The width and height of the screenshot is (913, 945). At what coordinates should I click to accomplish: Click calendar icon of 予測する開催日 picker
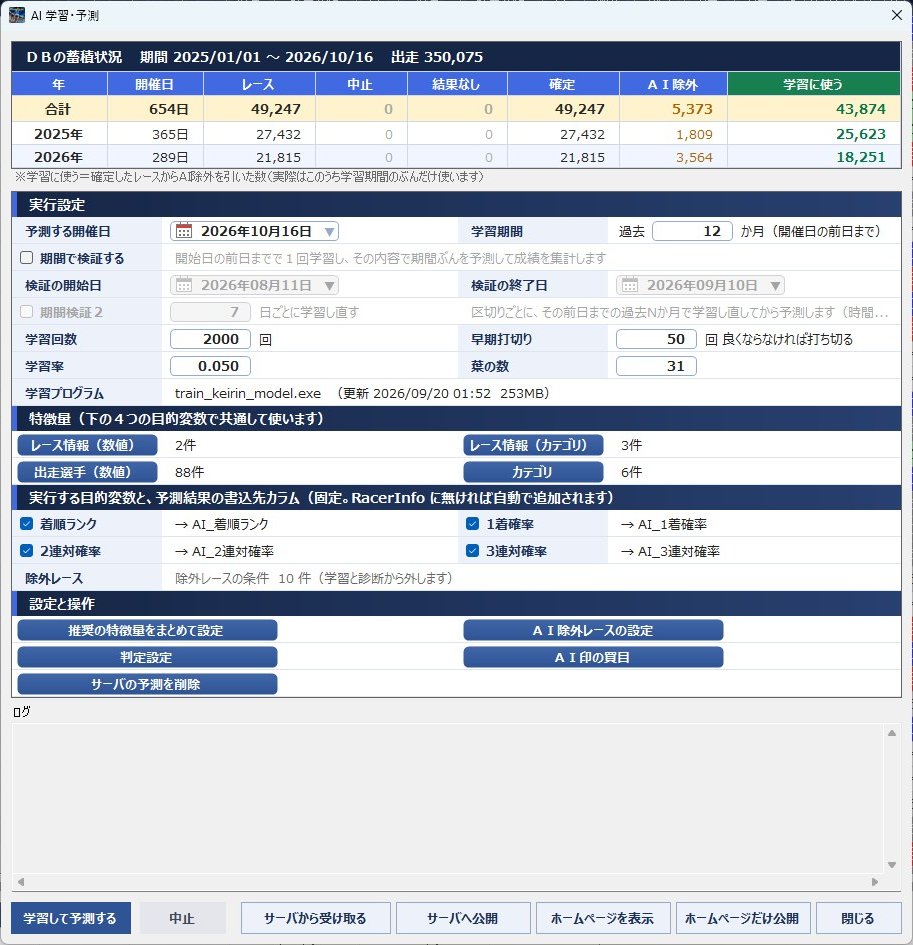[x=184, y=231]
